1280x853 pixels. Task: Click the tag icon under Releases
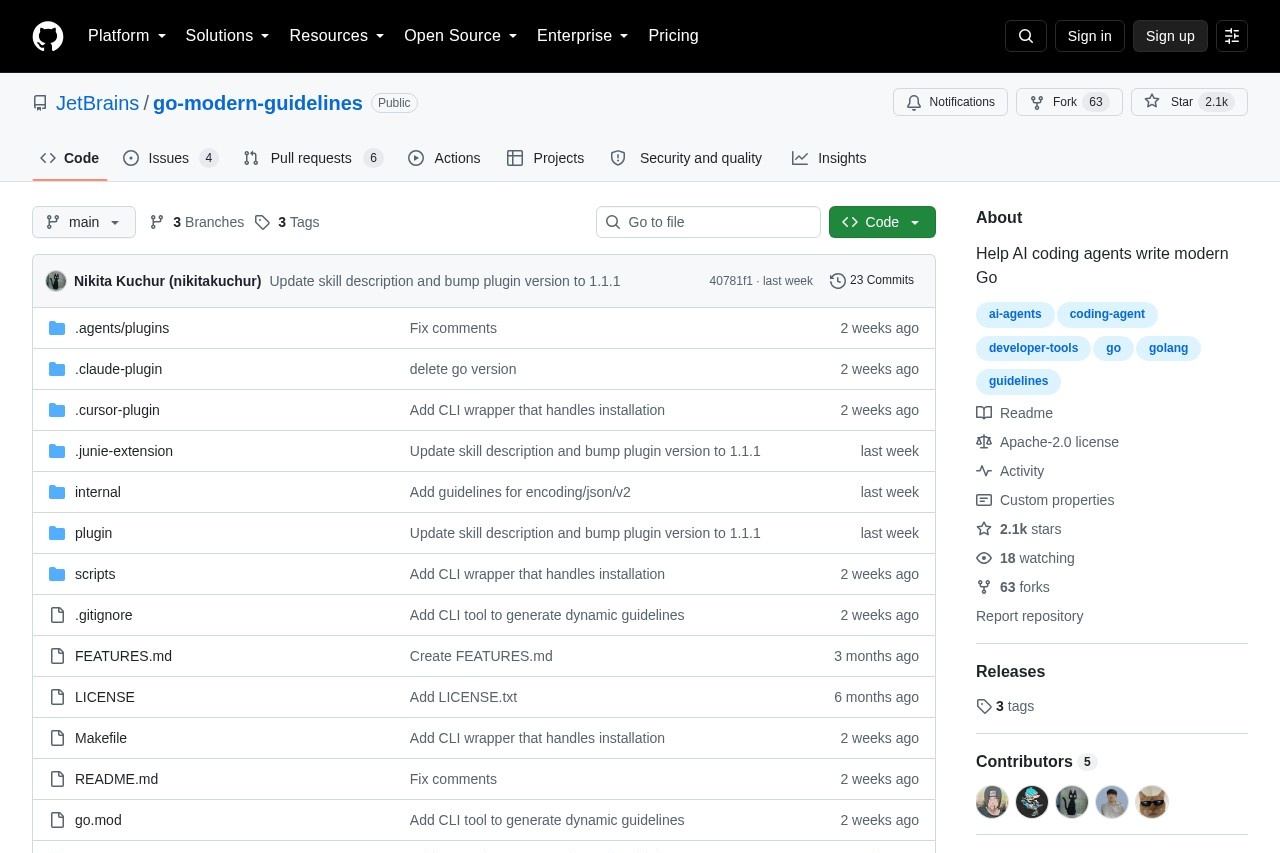pyautogui.click(x=984, y=706)
